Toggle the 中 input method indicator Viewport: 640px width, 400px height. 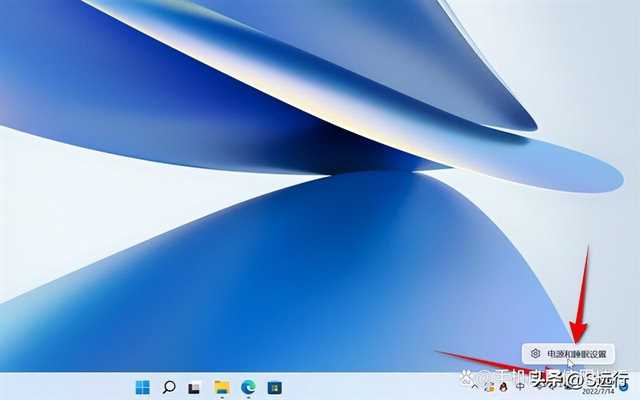pos(521,386)
